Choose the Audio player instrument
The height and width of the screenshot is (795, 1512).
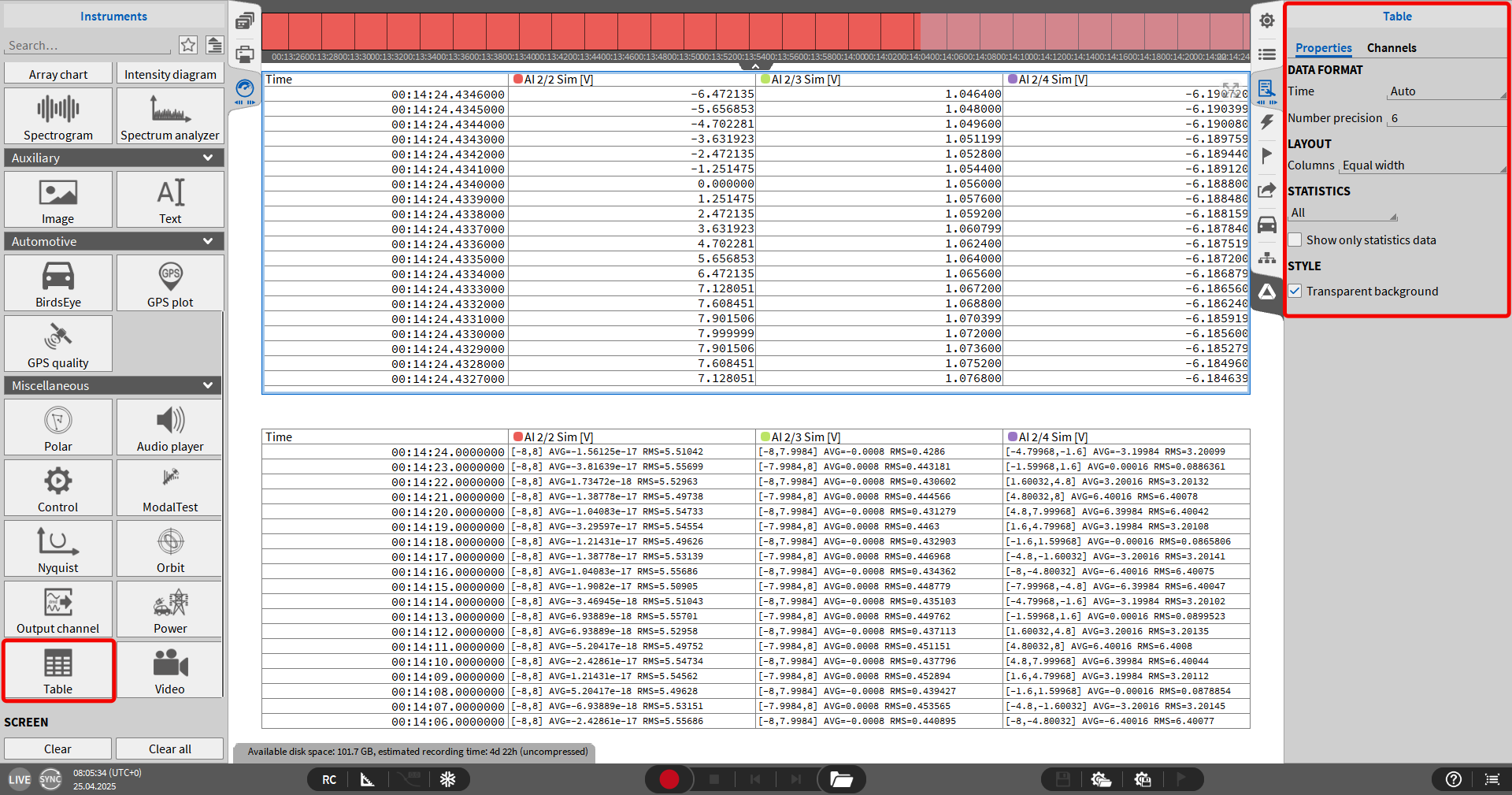(170, 427)
